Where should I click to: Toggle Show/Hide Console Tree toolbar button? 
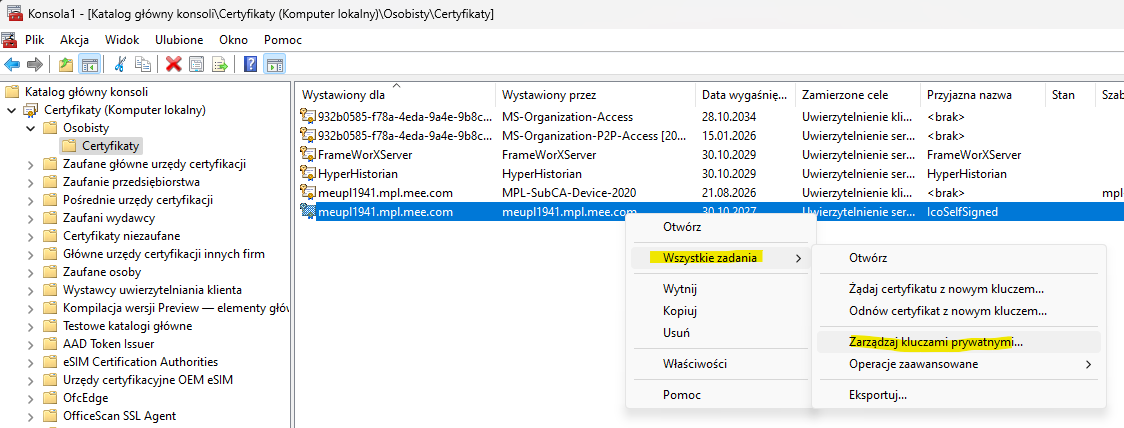tap(90, 65)
